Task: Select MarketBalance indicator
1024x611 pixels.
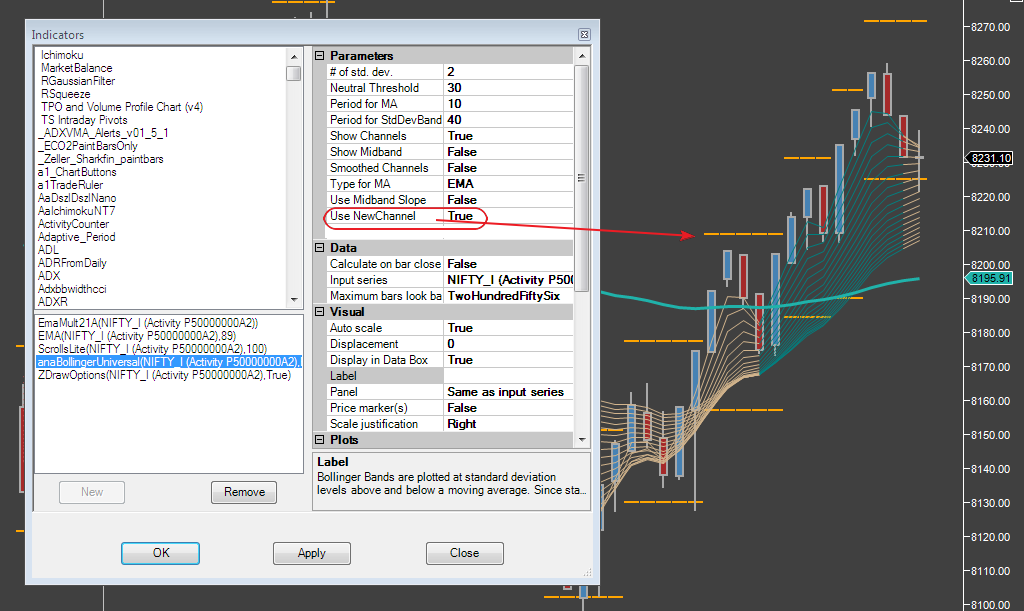Action: [x=76, y=68]
